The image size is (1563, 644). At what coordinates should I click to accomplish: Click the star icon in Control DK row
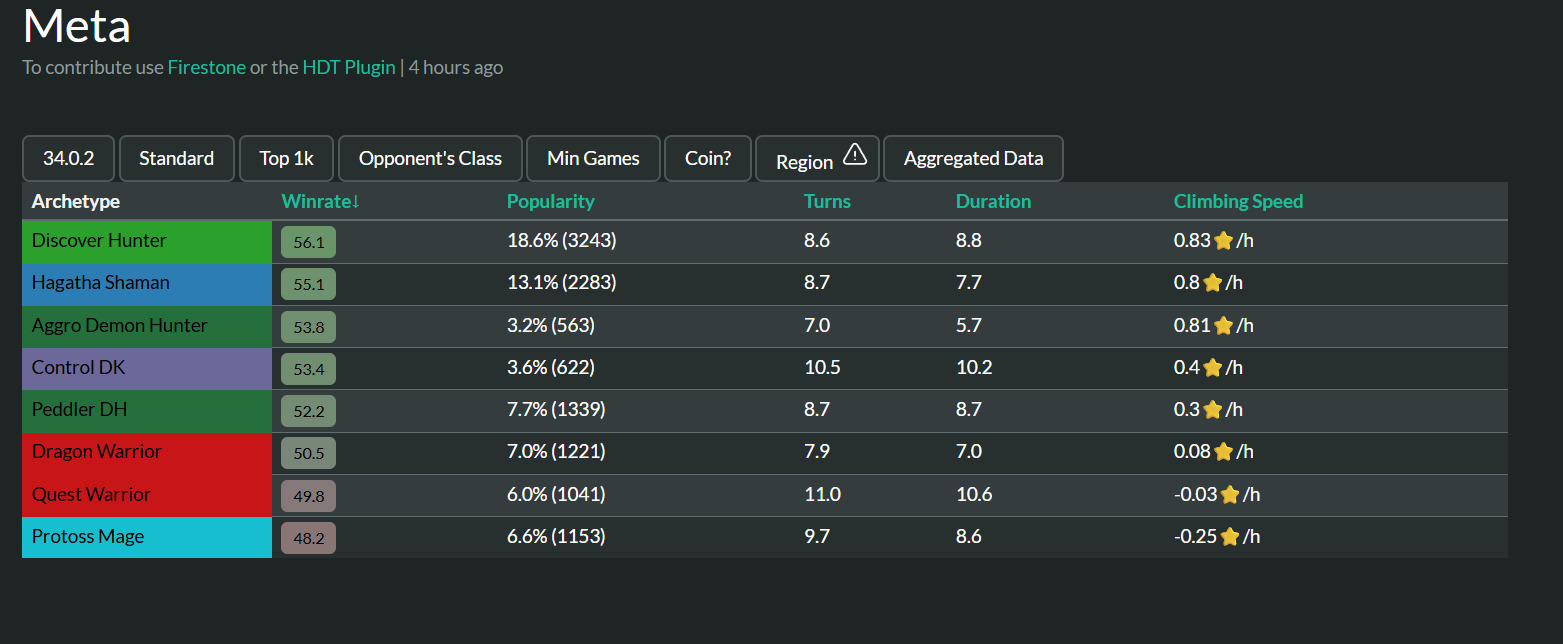point(1213,368)
